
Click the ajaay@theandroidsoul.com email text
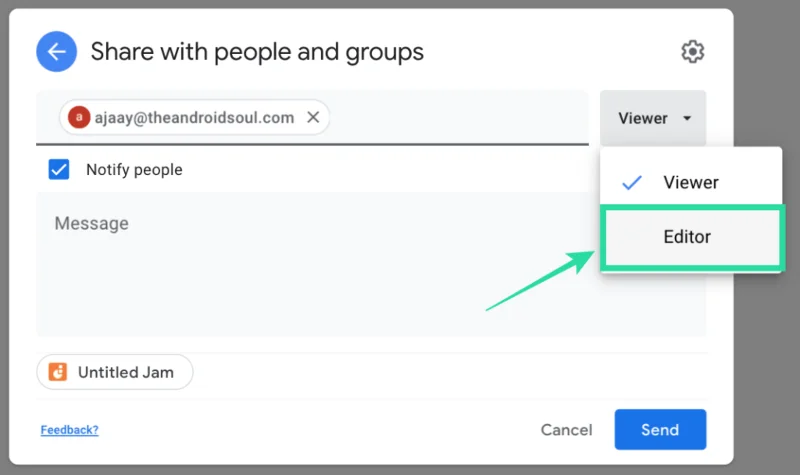[195, 118]
